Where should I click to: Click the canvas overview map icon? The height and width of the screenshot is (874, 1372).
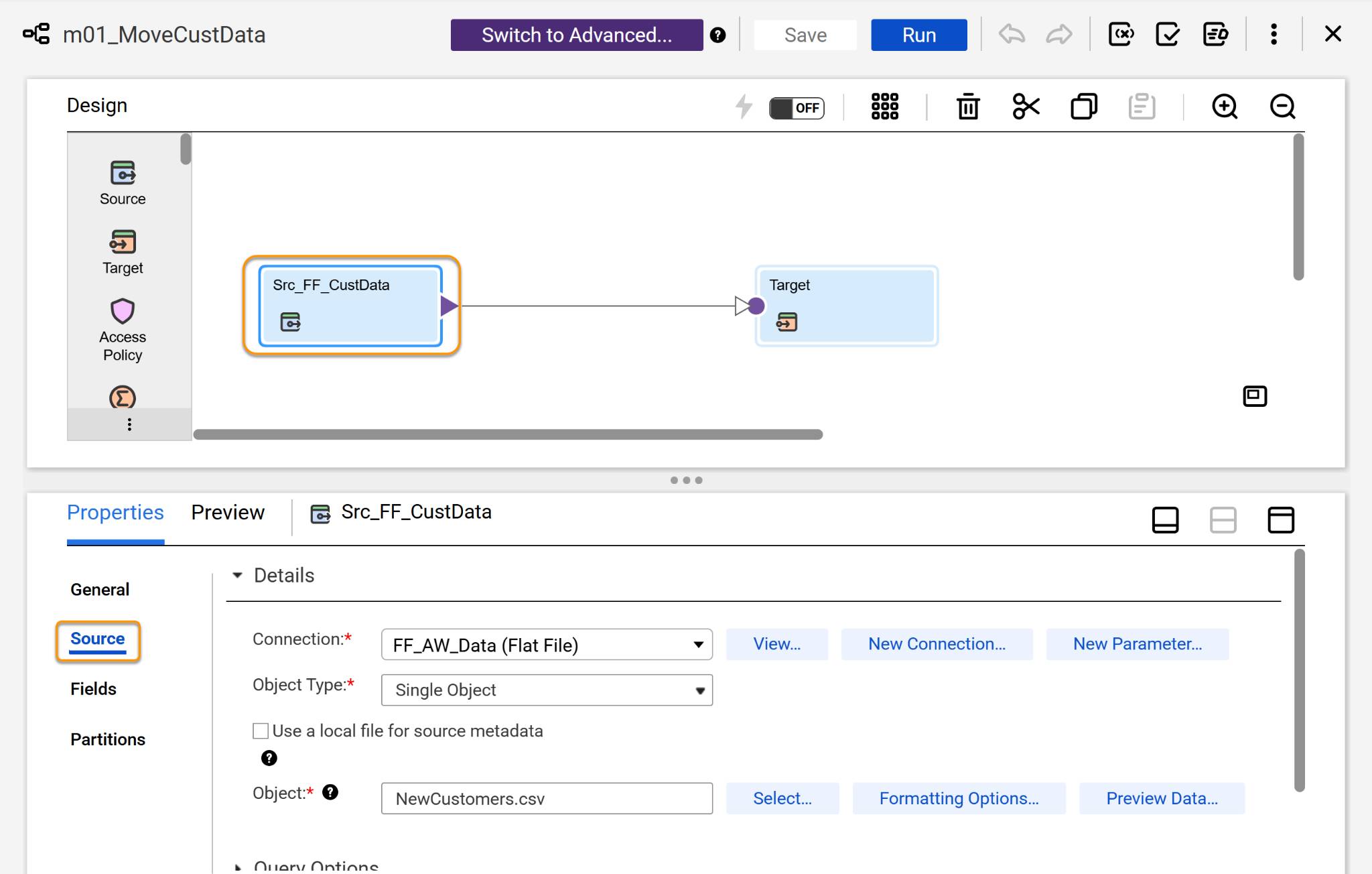[1255, 396]
